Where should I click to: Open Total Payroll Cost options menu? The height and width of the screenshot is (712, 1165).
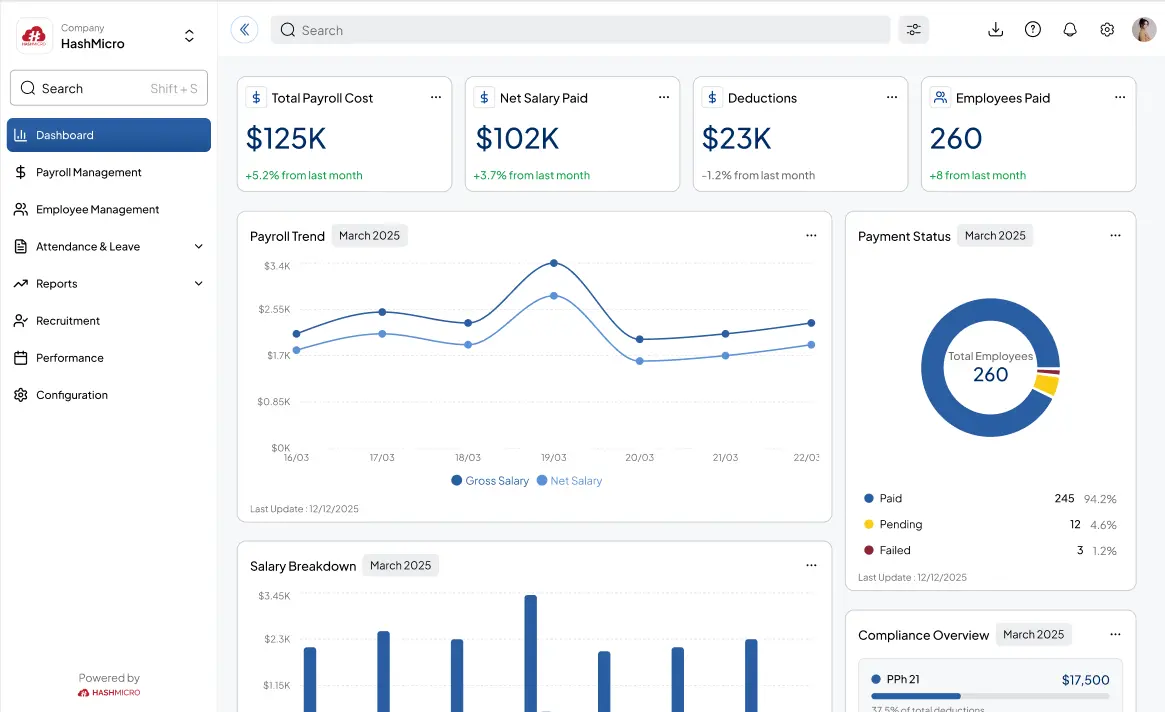pos(436,97)
